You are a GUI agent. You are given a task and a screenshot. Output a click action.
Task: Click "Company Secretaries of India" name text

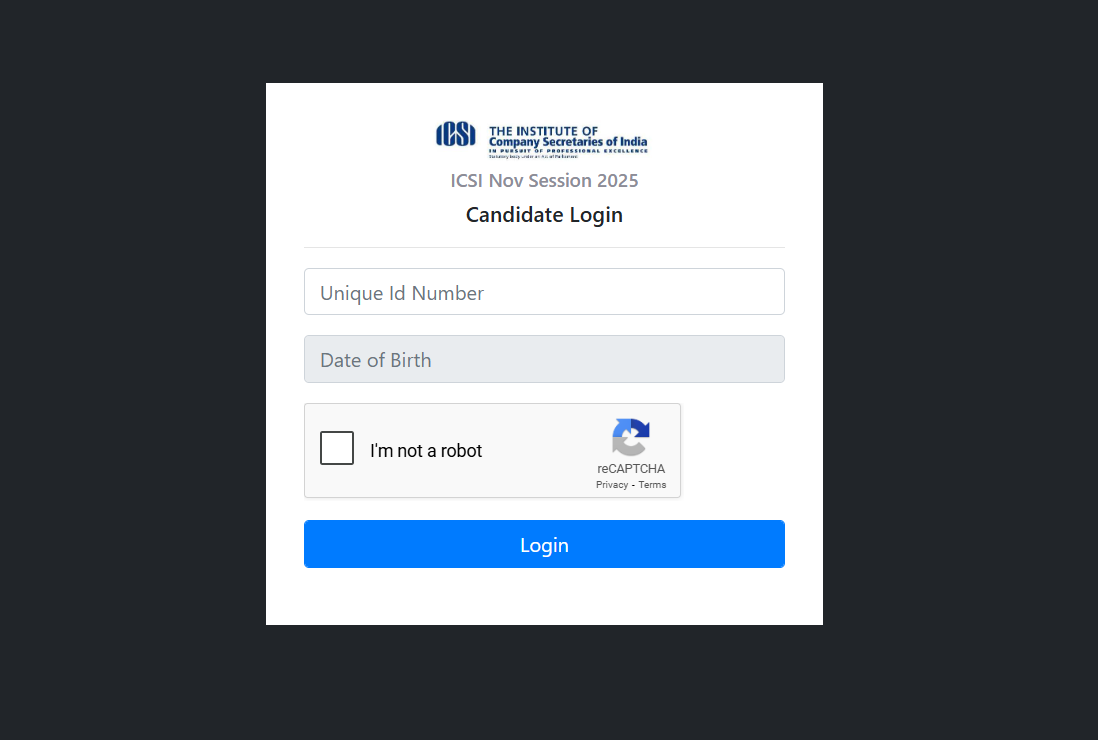pyautogui.click(x=567, y=142)
